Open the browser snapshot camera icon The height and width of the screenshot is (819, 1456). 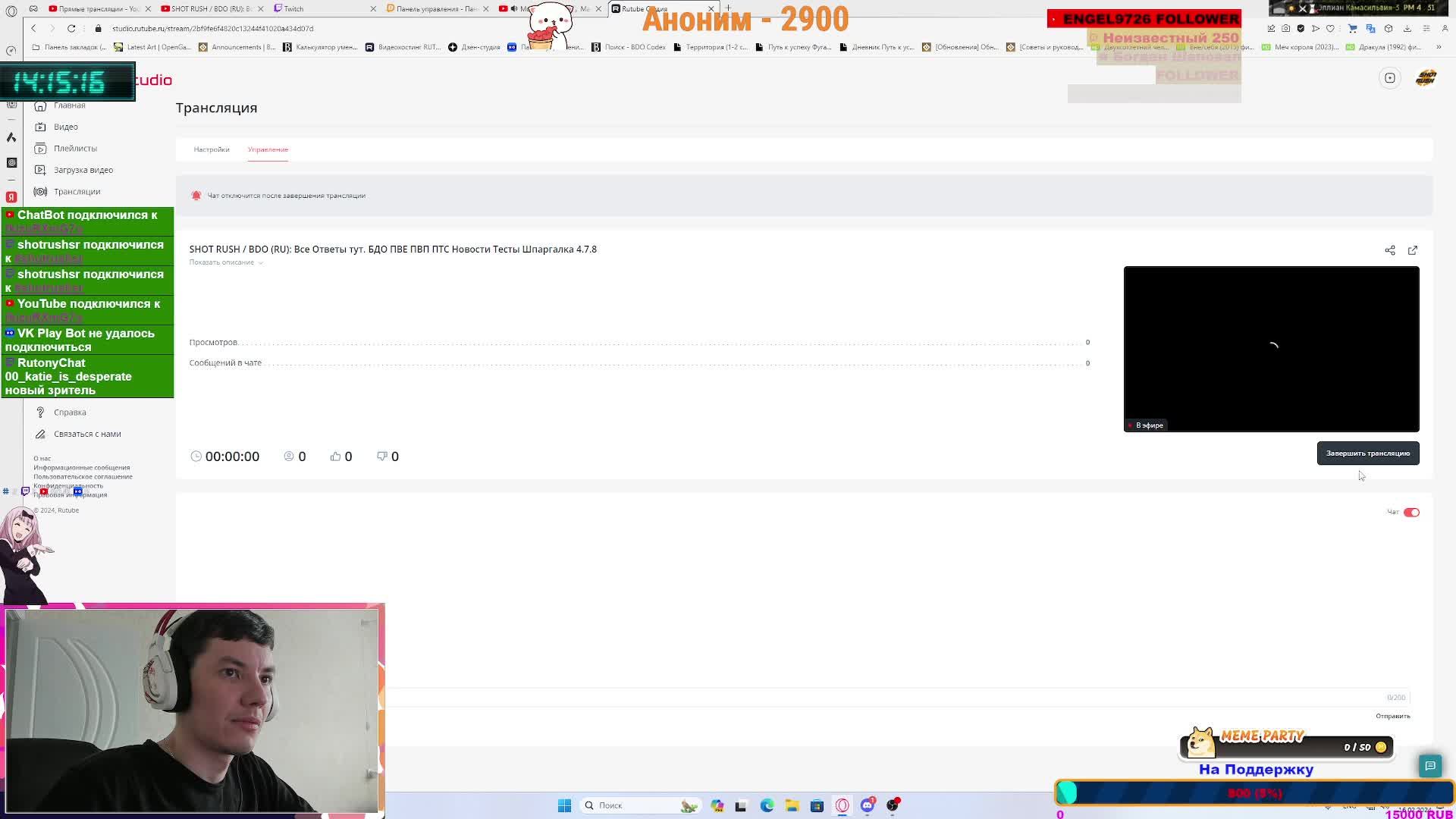(x=1285, y=29)
